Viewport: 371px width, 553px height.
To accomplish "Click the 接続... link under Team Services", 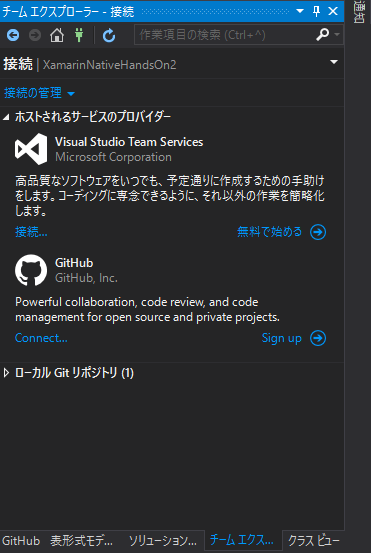I will point(31,232).
